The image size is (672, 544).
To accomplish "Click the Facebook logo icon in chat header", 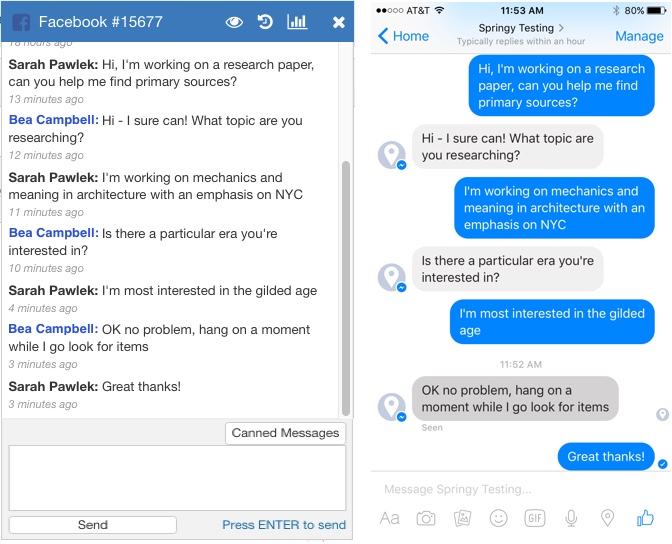I will point(21,22).
